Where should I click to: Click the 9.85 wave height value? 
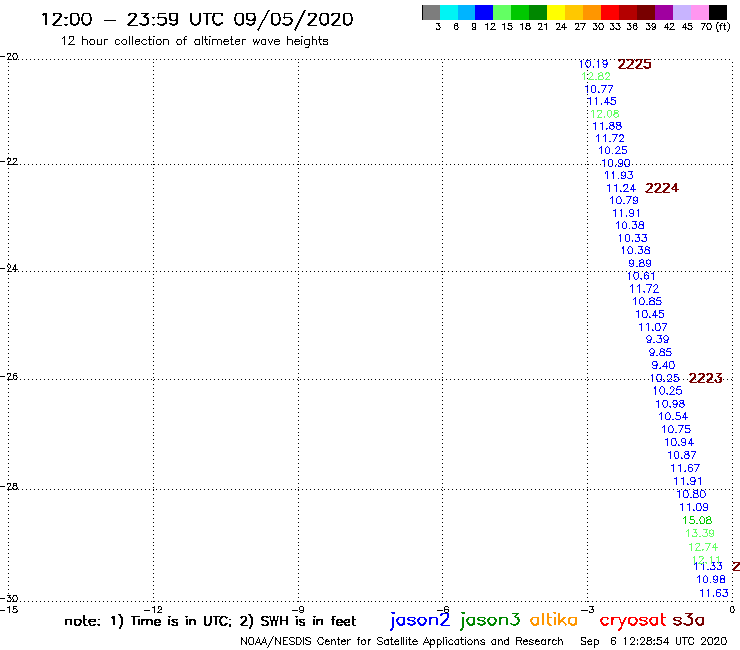(x=660, y=352)
